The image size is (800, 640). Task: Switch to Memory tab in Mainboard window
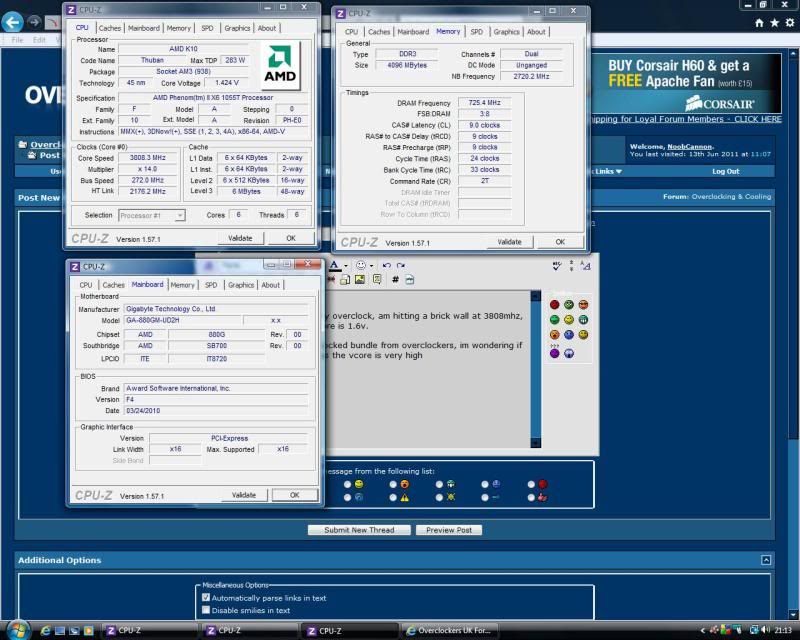coord(183,285)
